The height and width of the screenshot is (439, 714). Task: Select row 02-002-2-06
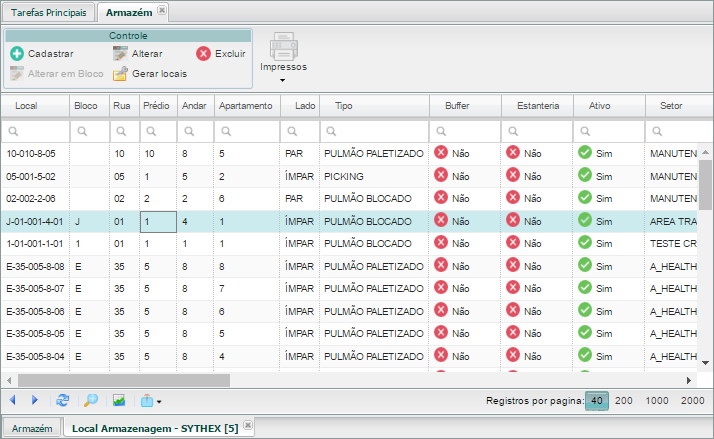pyautogui.click(x=349, y=199)
